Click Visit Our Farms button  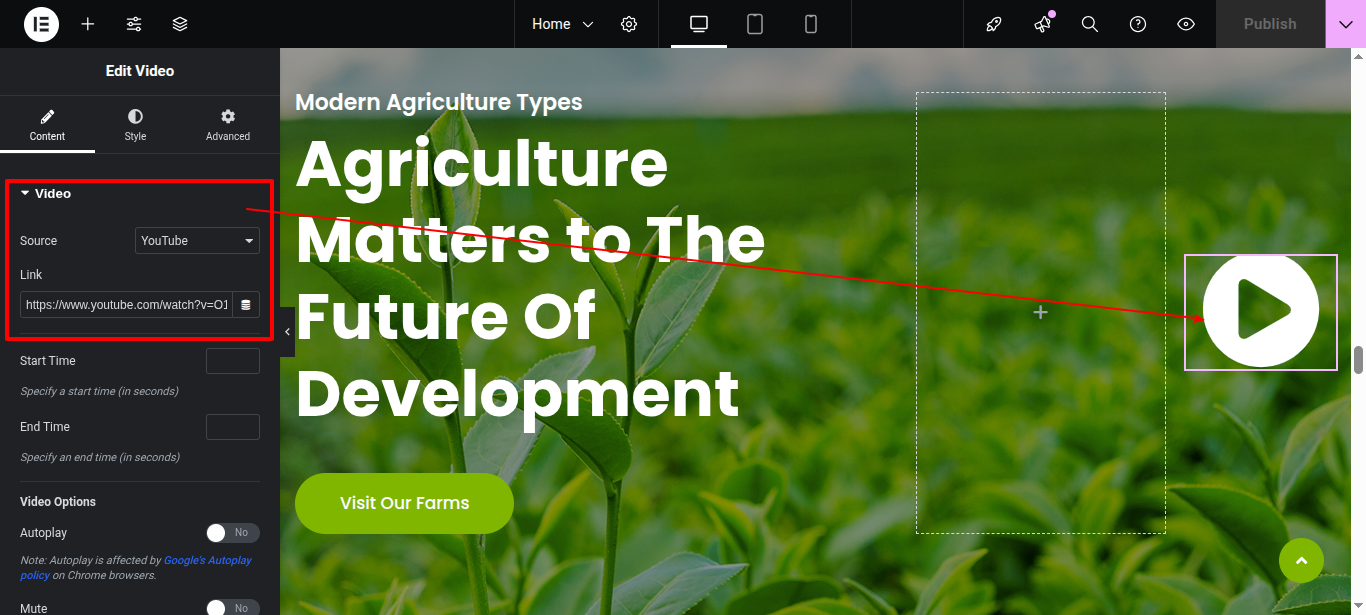(404, 503)
